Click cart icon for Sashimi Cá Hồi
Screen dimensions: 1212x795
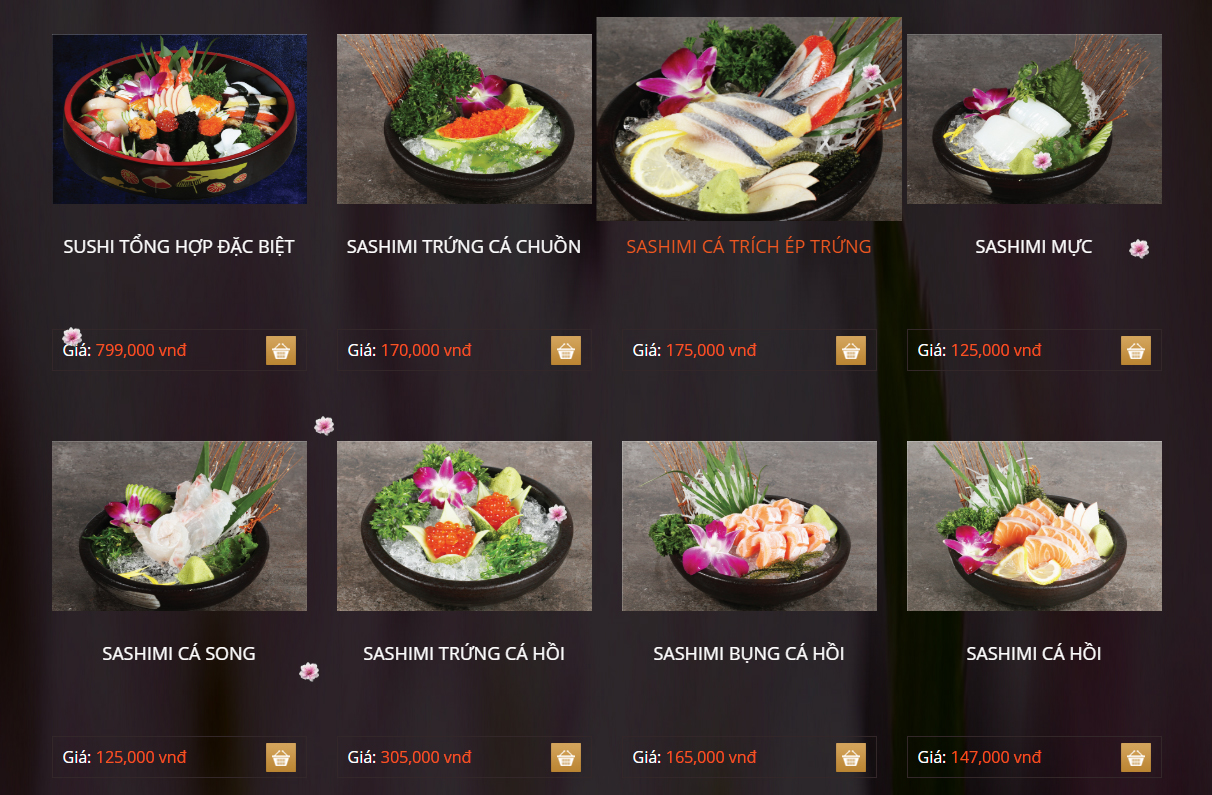coord(1136,758)
